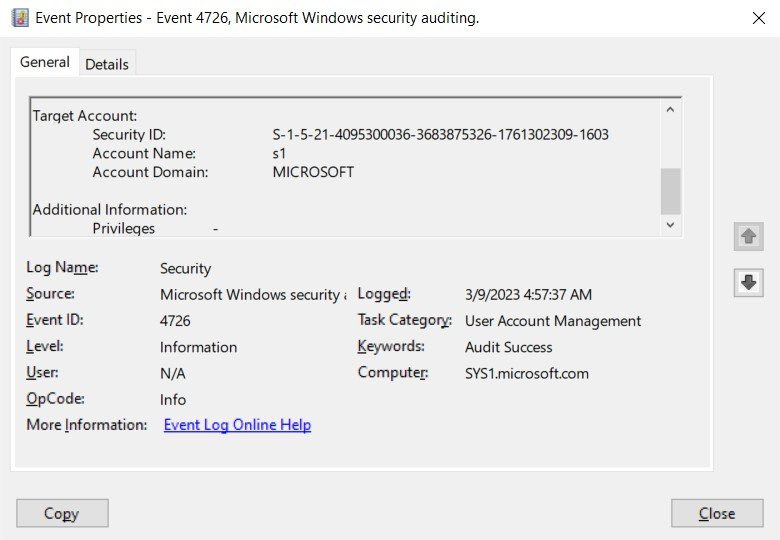The width and height of the screenshot is (780, 540).
Task: Click the User value N/A
Action: coord(173,373)
